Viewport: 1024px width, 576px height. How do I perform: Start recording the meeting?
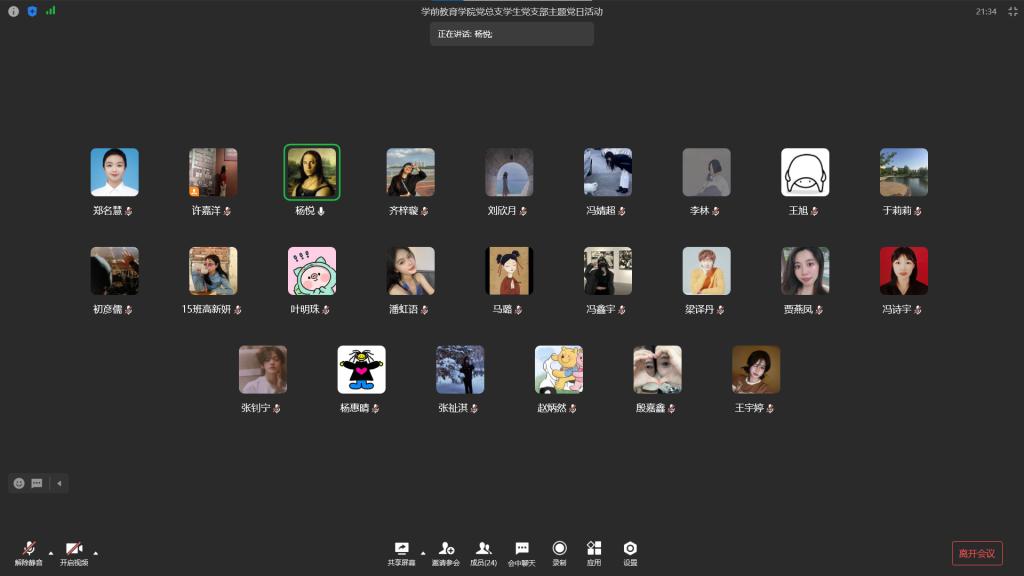(x=560, y=550)
